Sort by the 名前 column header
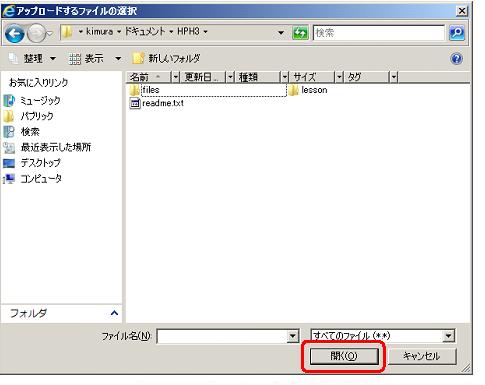This screenshot has width=485, height=385. 149,77
